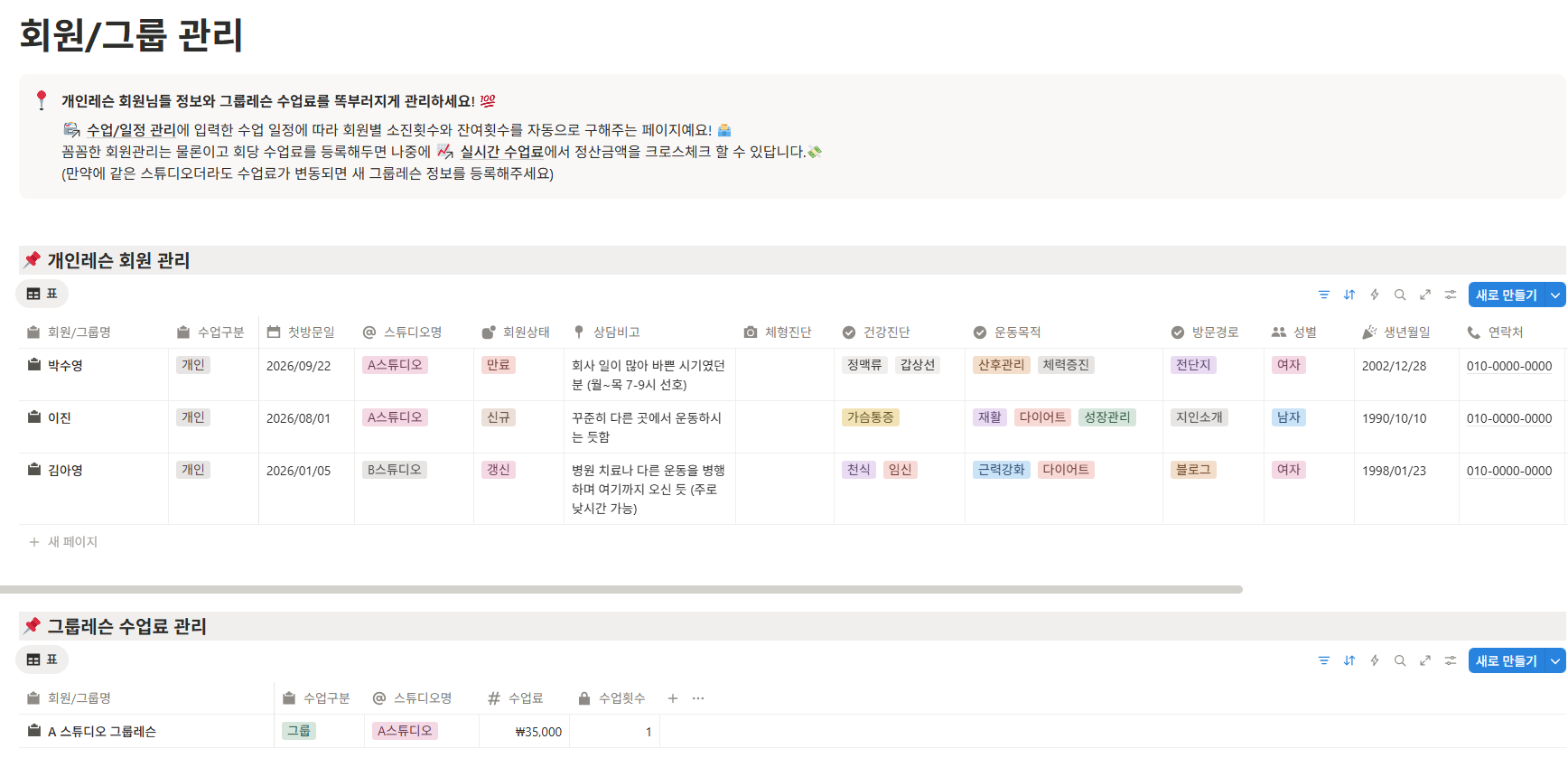Viewport: 1568px width, 758px height.
Task: Open 방문경로 column header menu
Action: click(1213, 332)
